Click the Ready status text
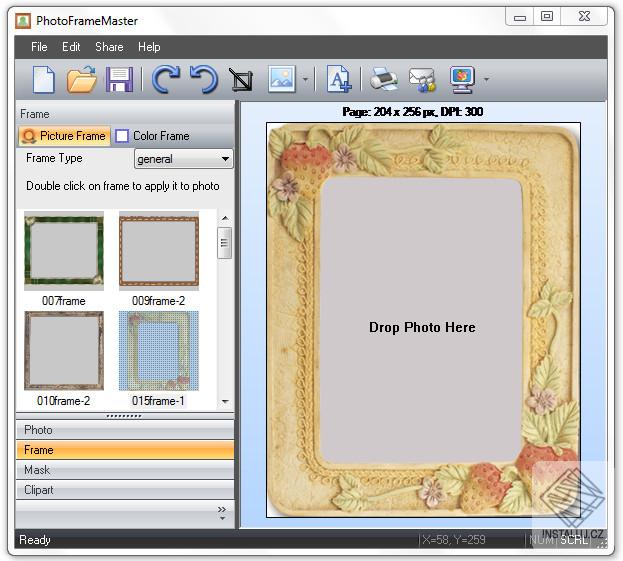This screenshot has width=623, height=561. pyautogui.click(x=35, y=540)
